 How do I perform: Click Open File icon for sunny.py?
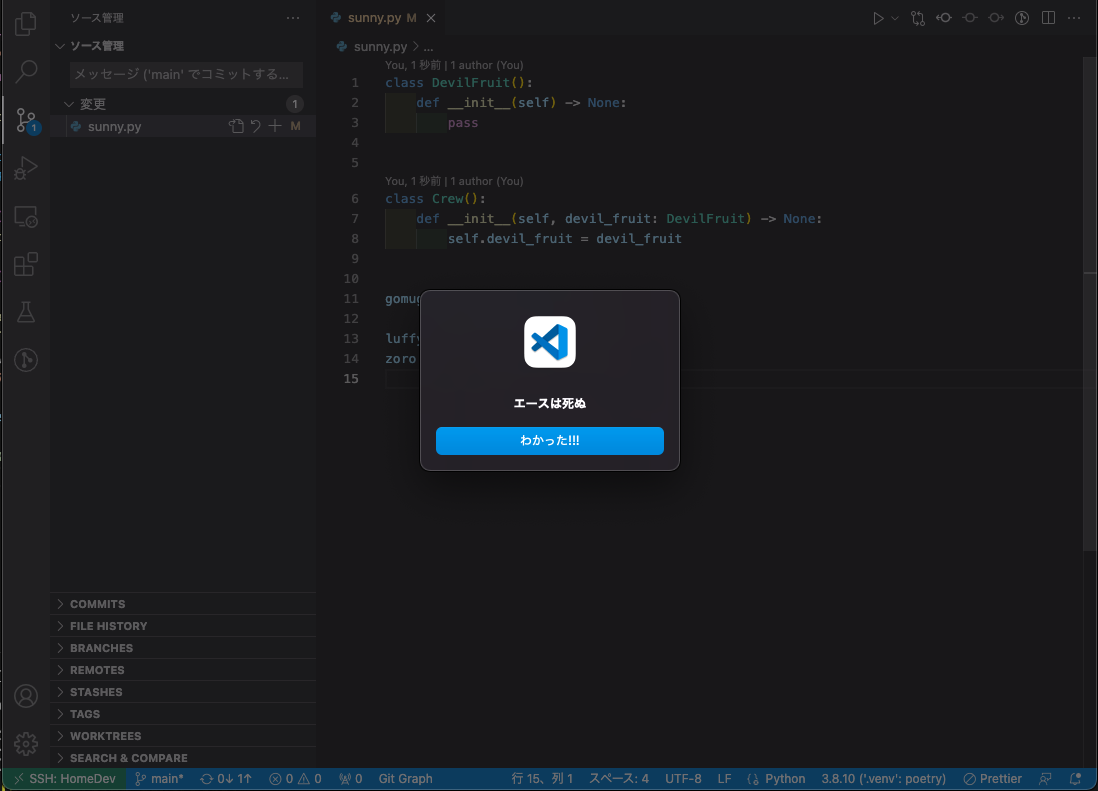[x=237, y=126]
